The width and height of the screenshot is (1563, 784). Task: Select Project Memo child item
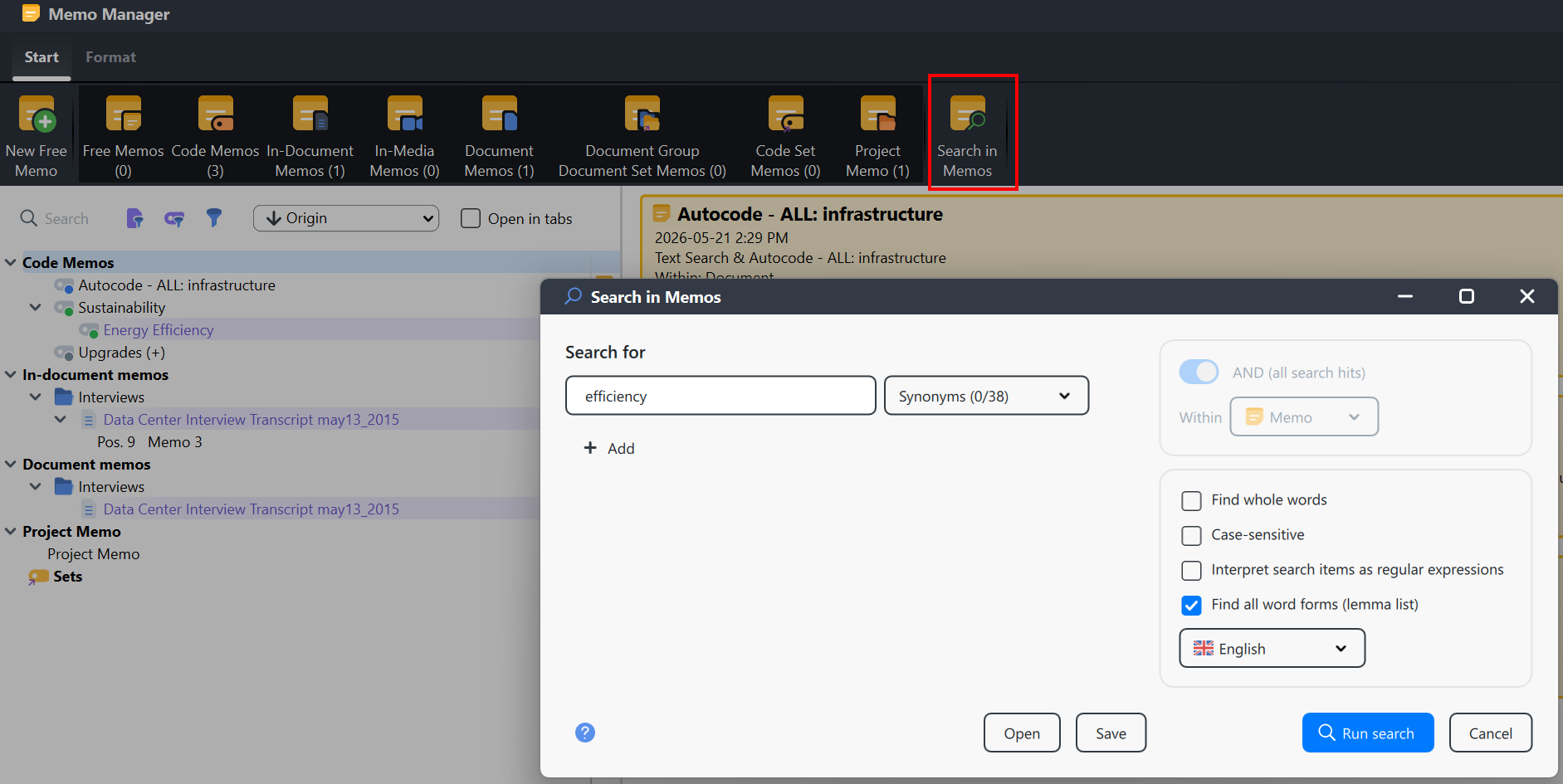(x=93, y=553)
